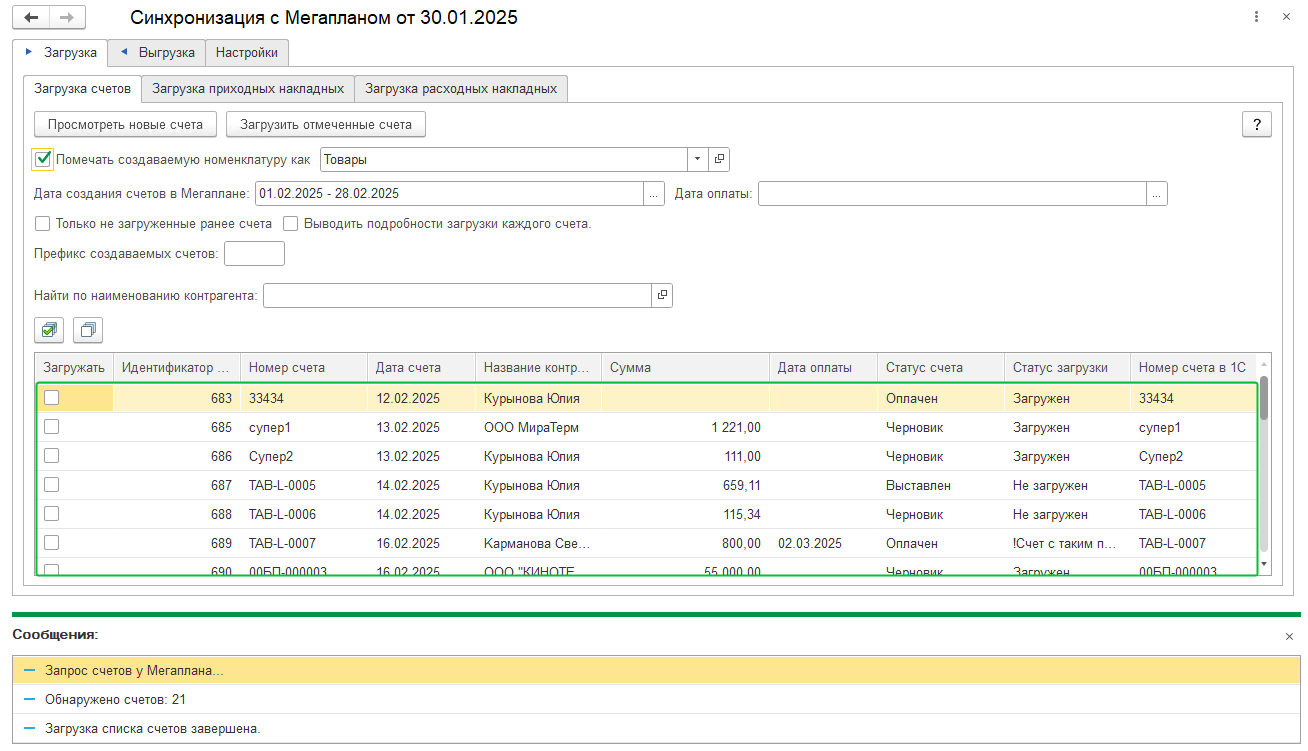Image resolution: width=1308 pixels, height=751 pixels.
Task: Click Загрузить отмеченные счета button
Action: (x=326, y=125)
